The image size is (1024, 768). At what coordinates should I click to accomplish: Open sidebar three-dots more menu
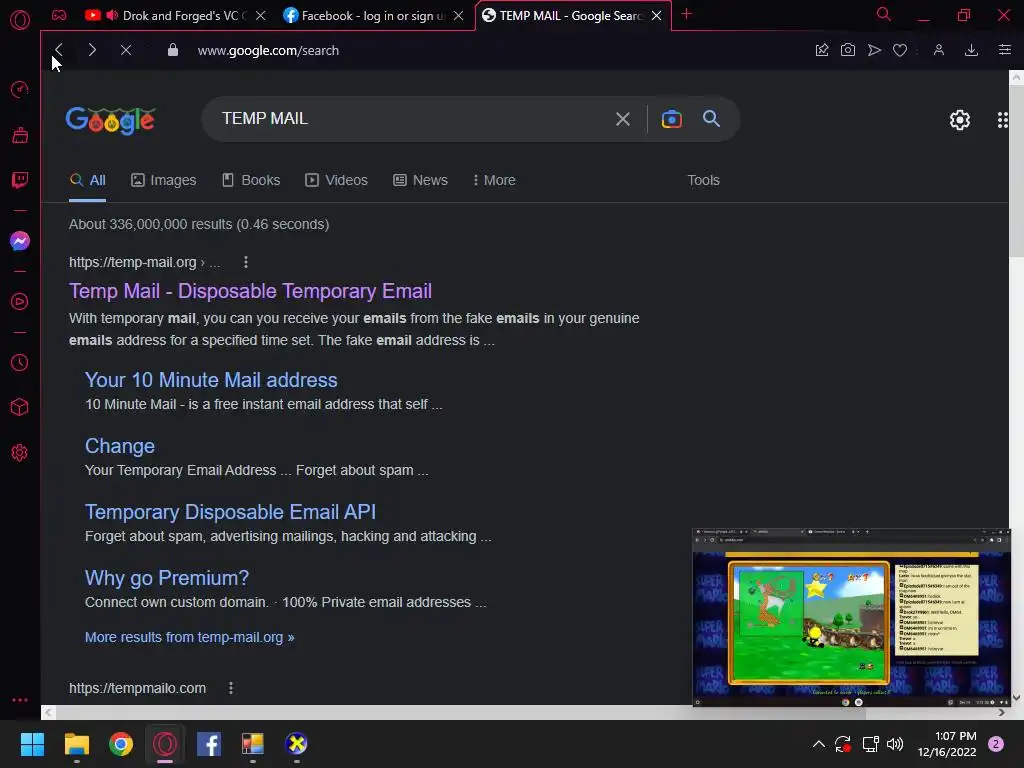click(20, 699)
